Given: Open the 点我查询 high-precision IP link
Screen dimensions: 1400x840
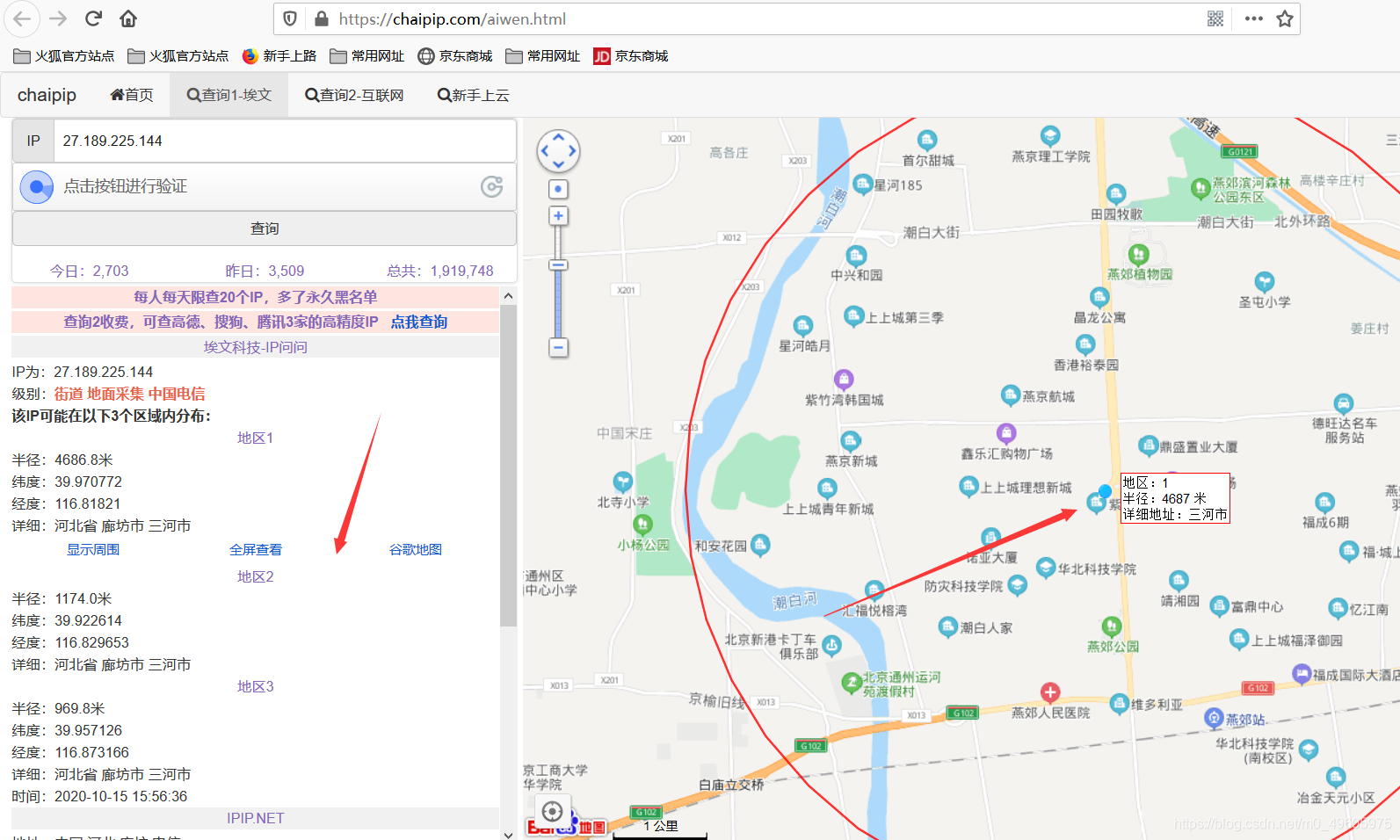Looking at the screenshot, I should (x=419, y=322).
